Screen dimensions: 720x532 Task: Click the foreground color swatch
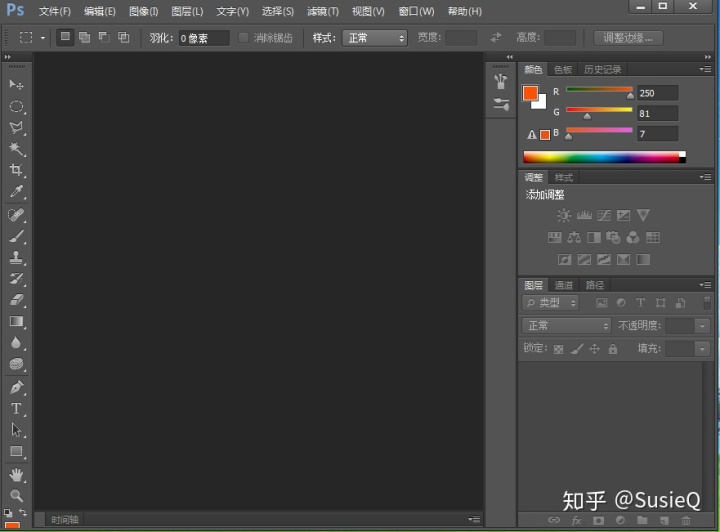pyautogui.click(x=530, y=93)
